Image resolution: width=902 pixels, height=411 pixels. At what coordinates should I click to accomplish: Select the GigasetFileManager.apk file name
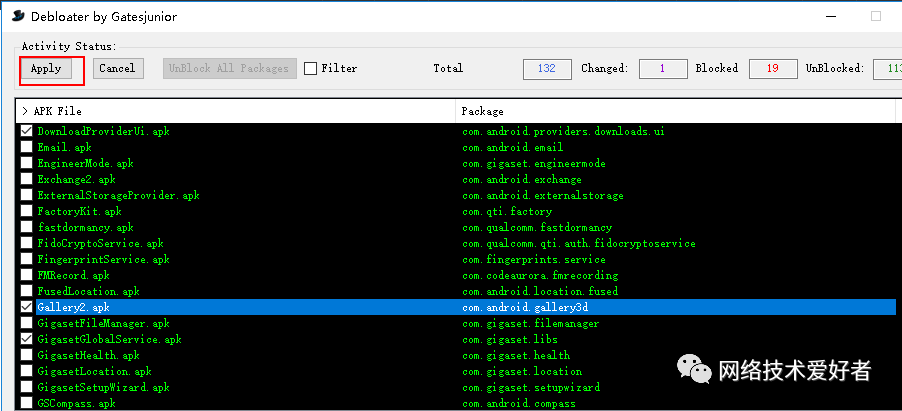(104, 324)
